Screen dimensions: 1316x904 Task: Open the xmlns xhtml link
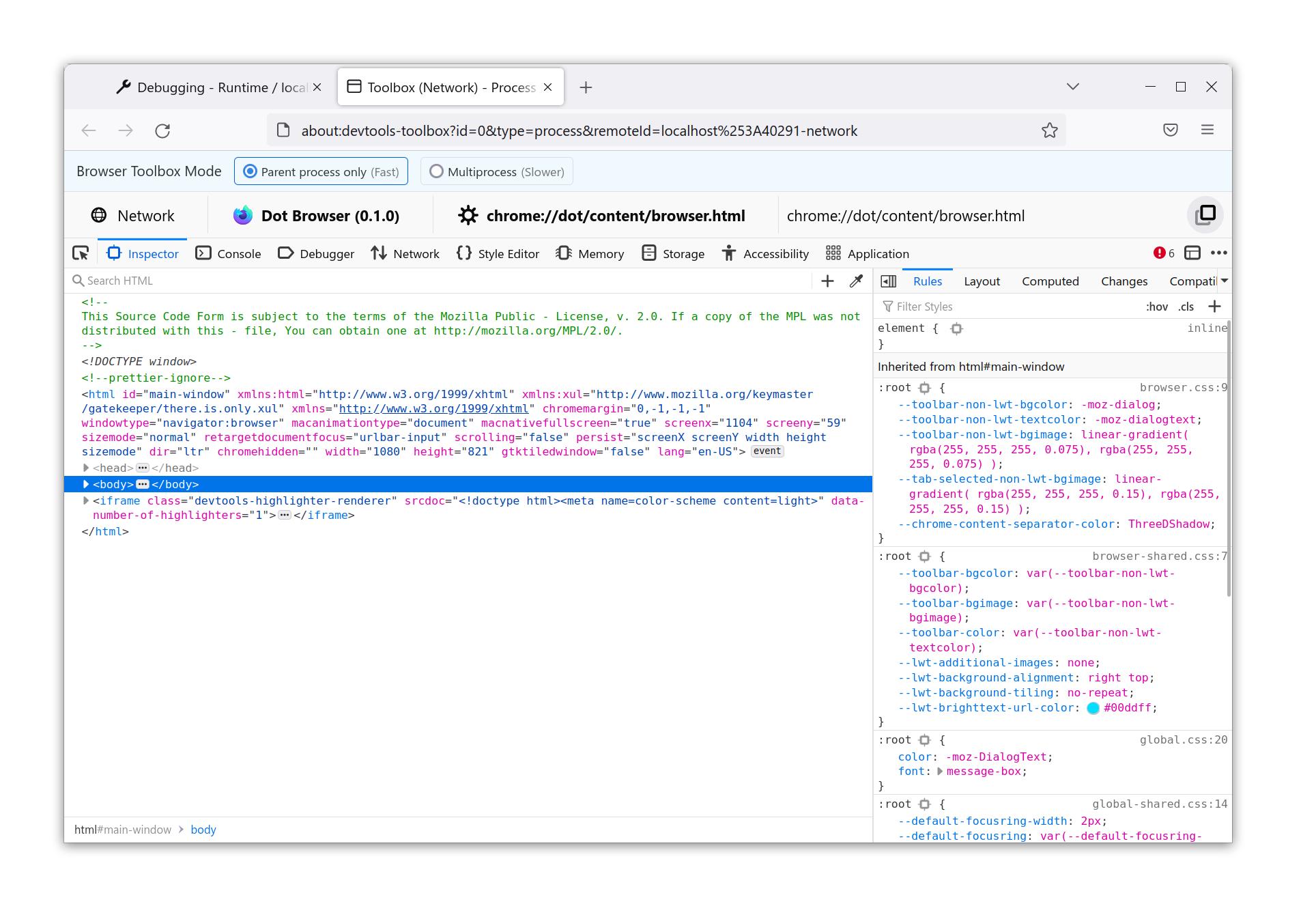[433, 408]
